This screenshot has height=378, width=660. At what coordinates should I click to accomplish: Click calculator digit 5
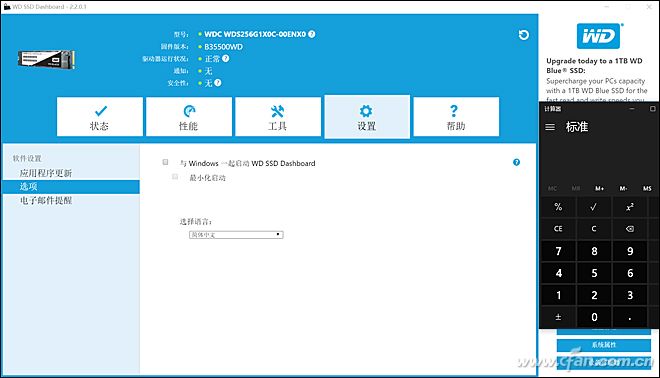point(594,273)
